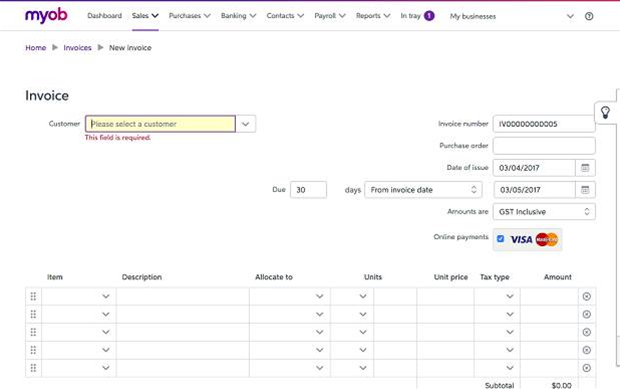This screenshot has width=620, height=389.
Task: Click the Description column header
Action: coord(142,277)
